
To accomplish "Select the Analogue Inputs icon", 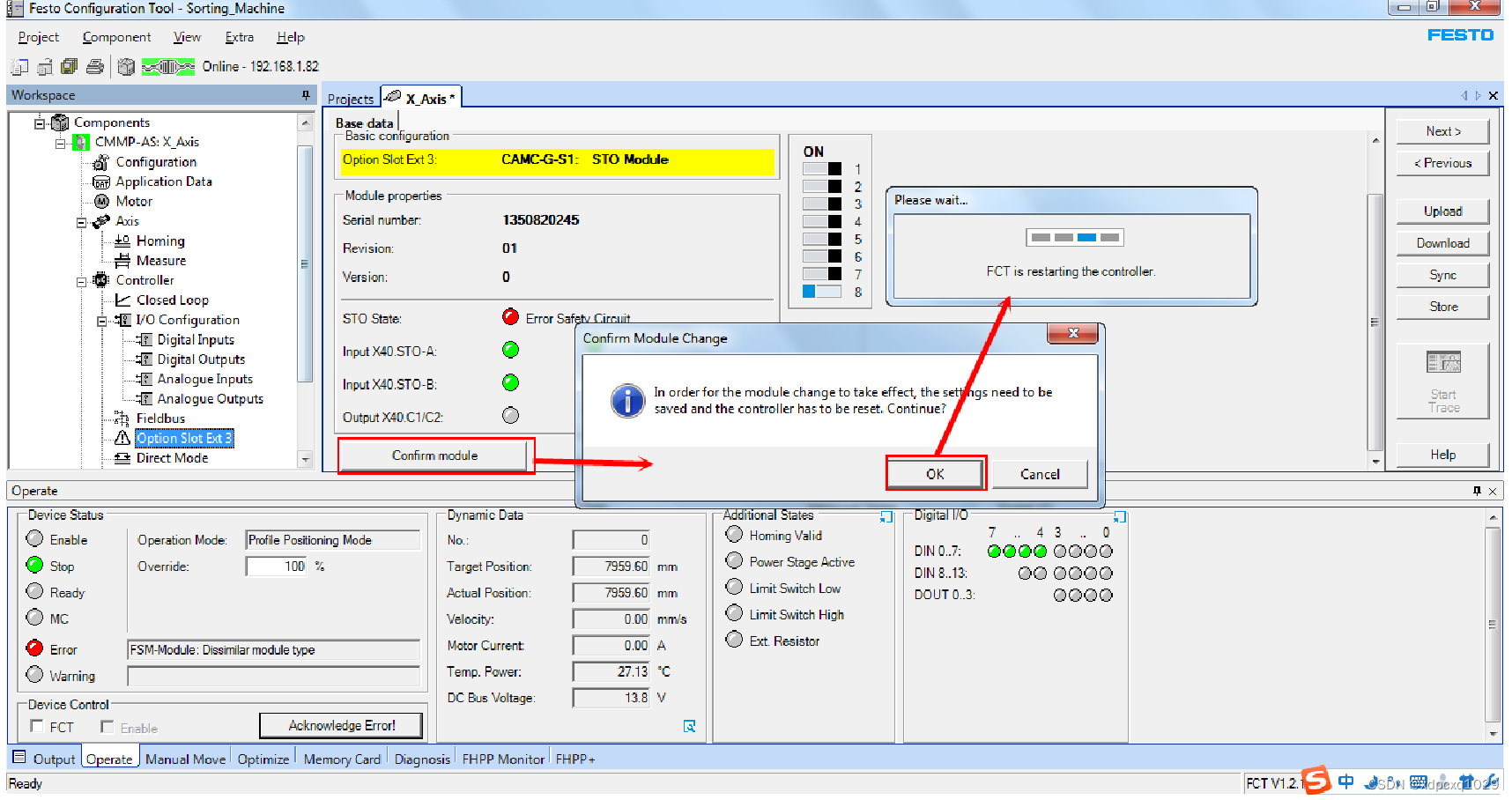I will click(145, 379).
